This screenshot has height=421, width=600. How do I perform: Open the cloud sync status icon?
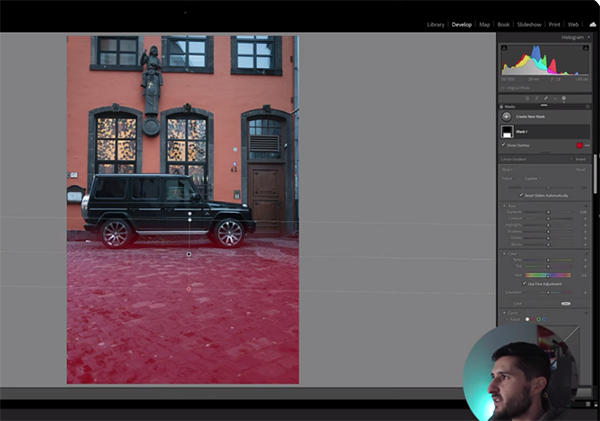click(593, 24)
